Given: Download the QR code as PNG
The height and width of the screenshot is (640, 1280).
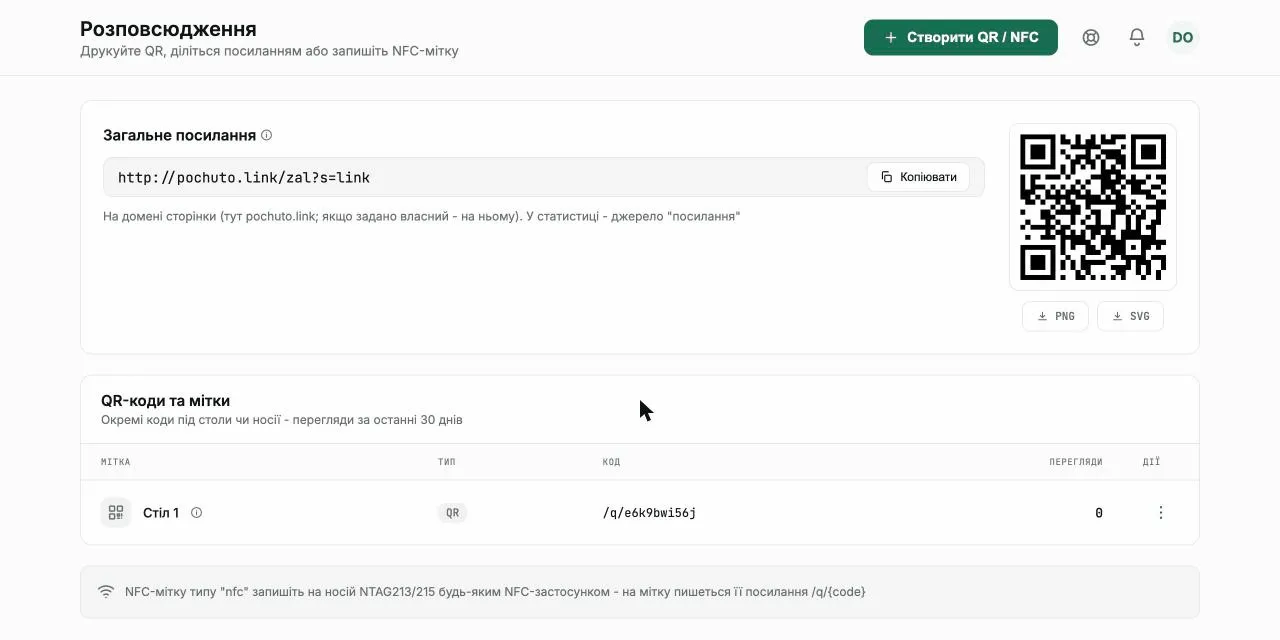Looking at the screenshot, I should coord(1055,316).
